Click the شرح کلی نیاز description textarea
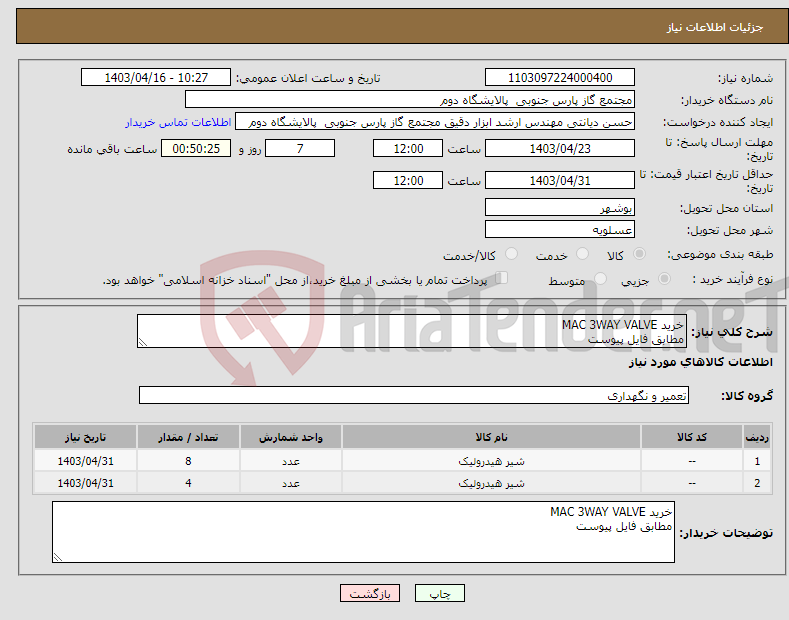 (x=412, y=331)
